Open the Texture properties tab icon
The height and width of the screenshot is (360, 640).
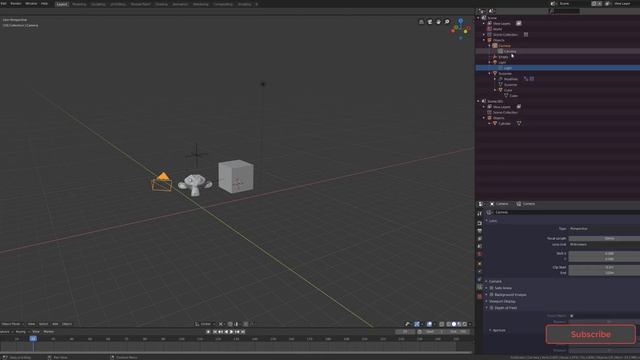[480, 296]
